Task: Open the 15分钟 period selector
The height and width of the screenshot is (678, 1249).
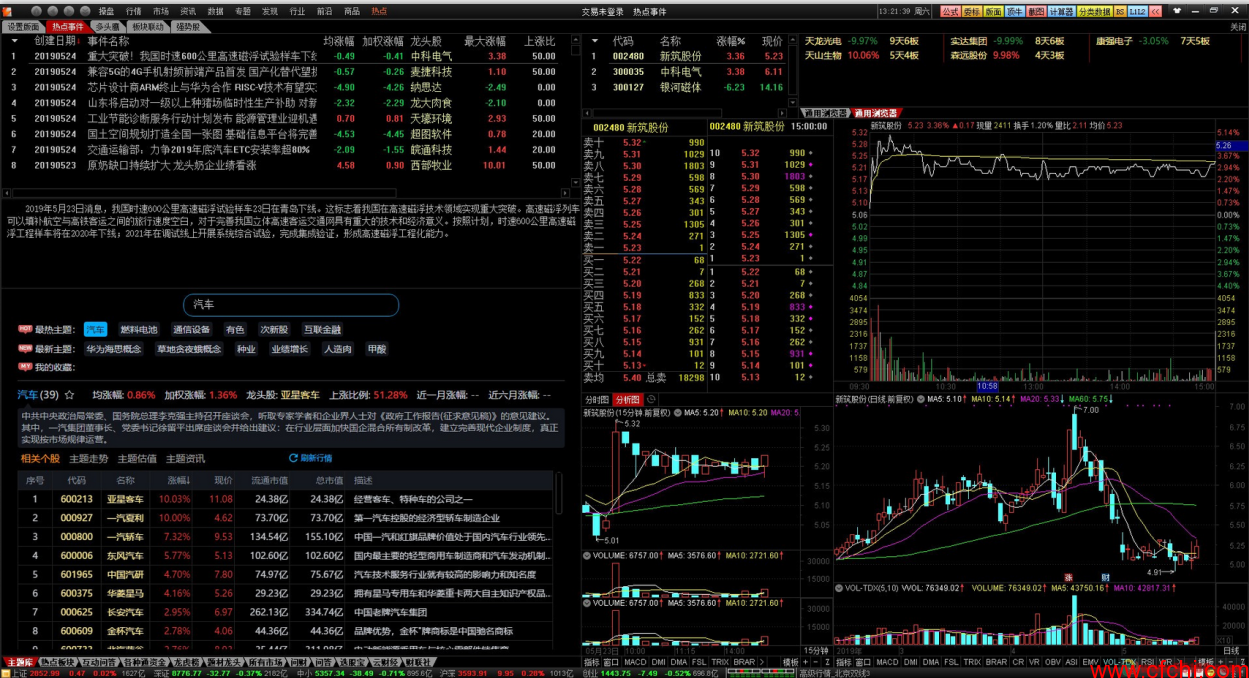Action: [816, 651]
